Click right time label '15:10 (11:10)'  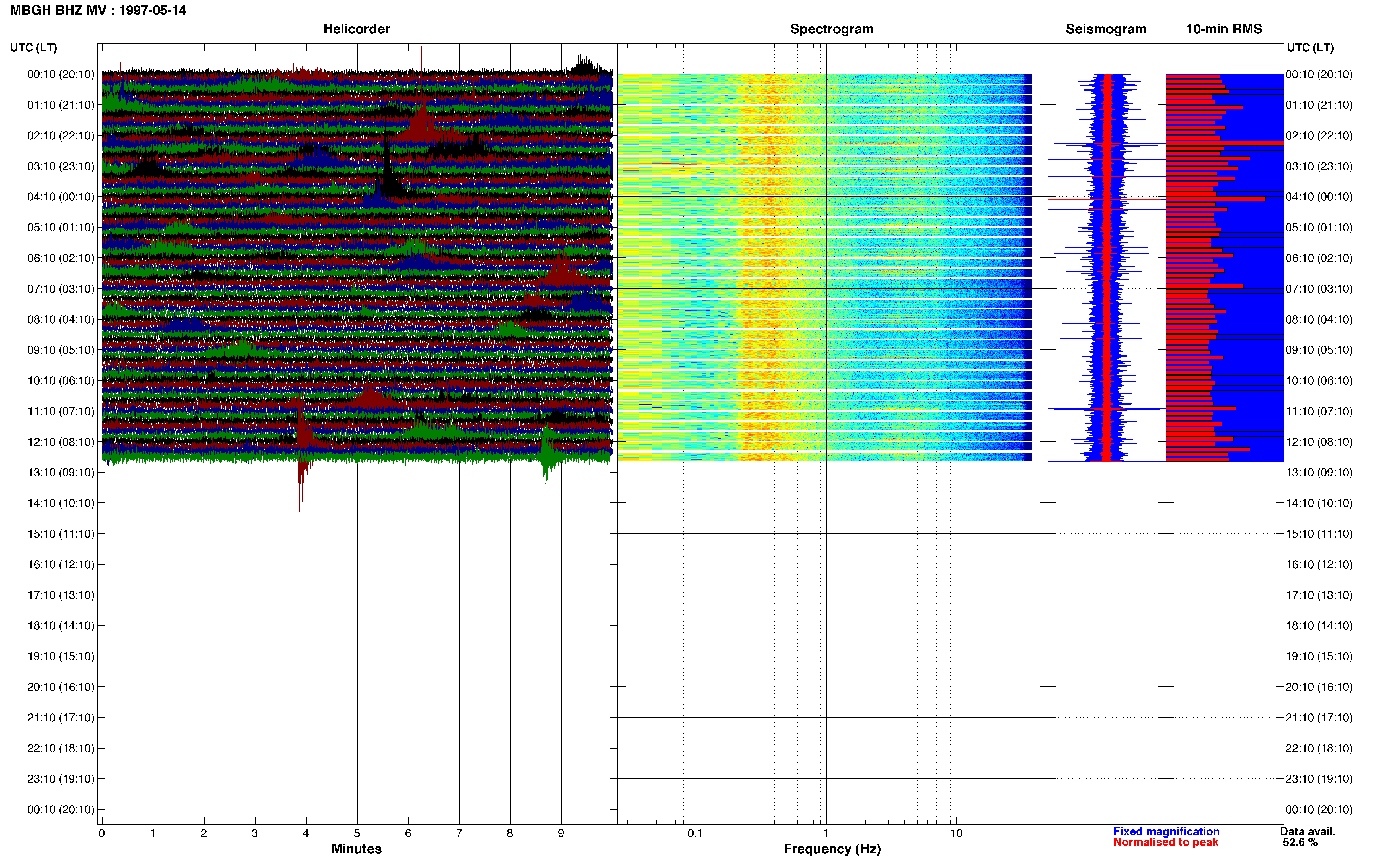pos(1319,534)
